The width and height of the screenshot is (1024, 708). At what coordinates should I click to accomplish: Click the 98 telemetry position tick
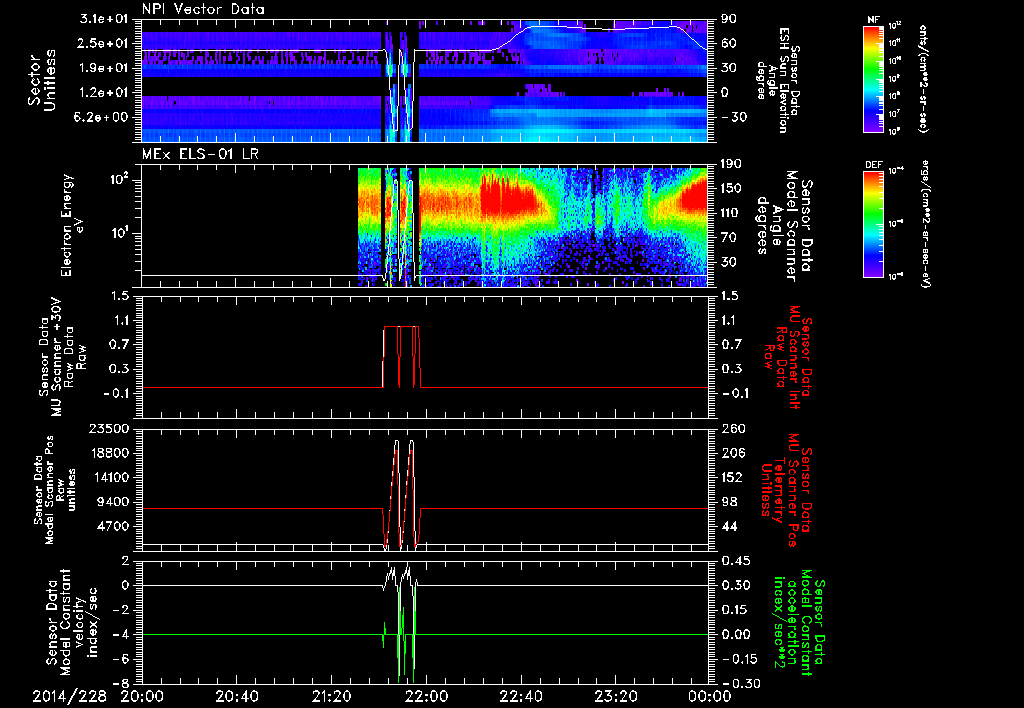[729, 502]
